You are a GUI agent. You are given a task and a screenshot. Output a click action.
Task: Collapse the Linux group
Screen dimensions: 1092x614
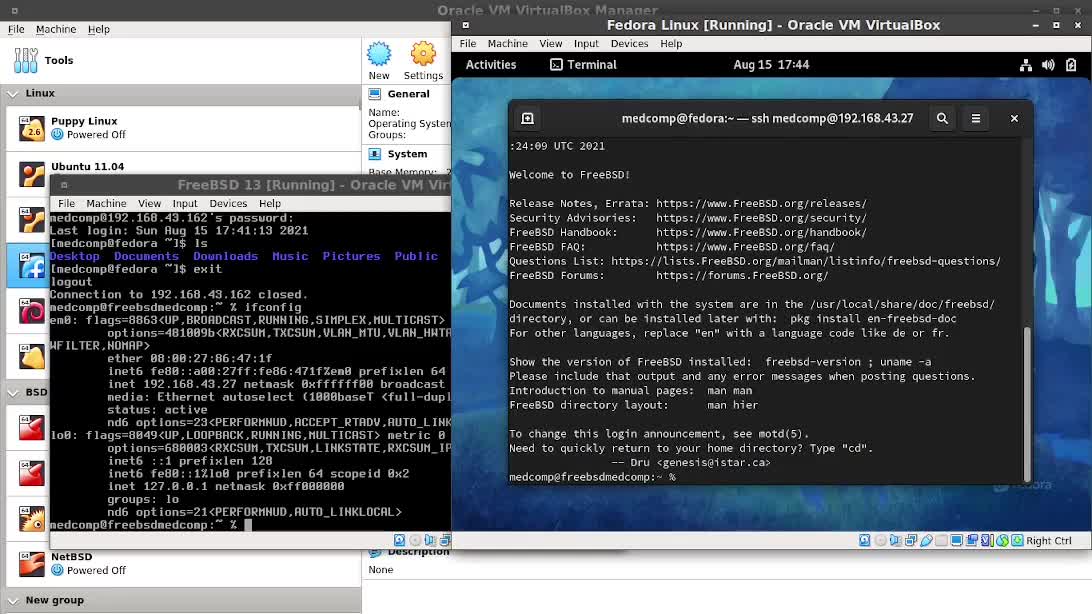coord(13,93)
